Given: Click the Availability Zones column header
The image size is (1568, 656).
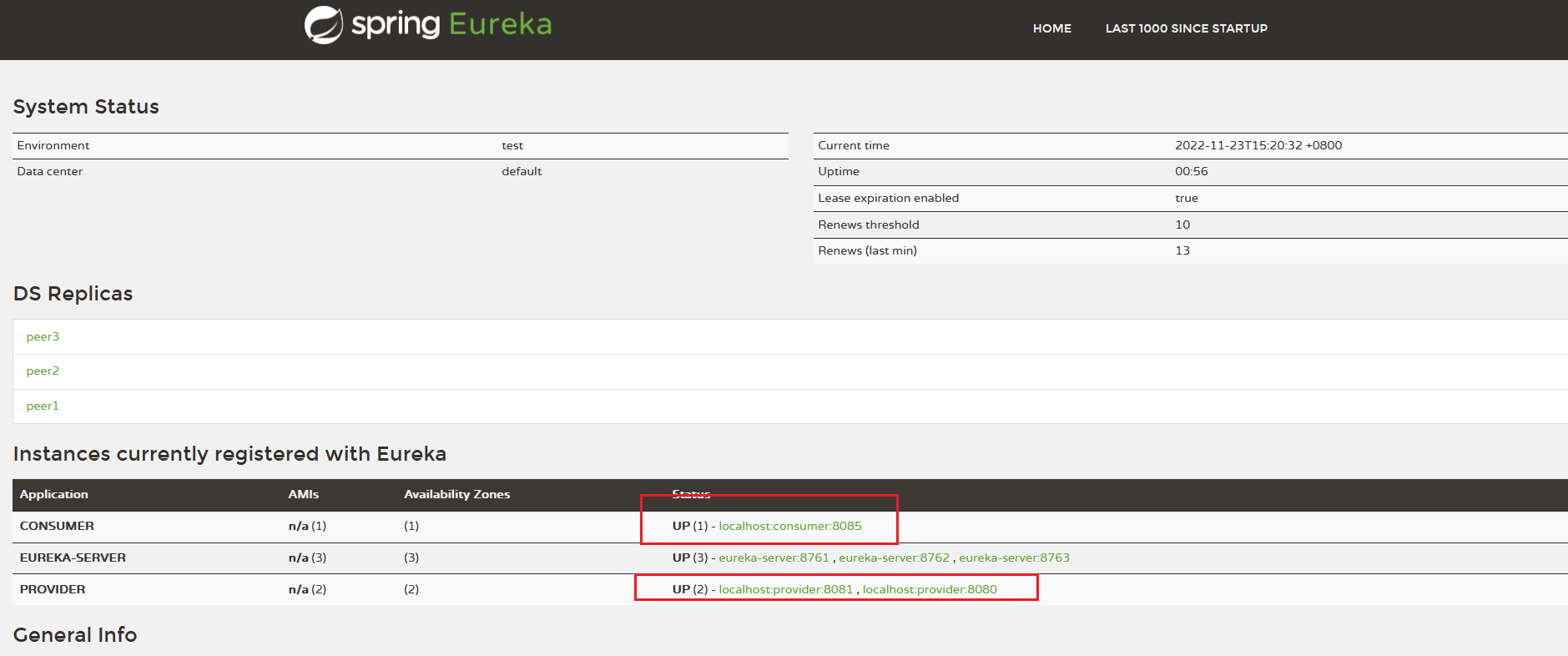Looking at the screenshot, I should point(456,494).
